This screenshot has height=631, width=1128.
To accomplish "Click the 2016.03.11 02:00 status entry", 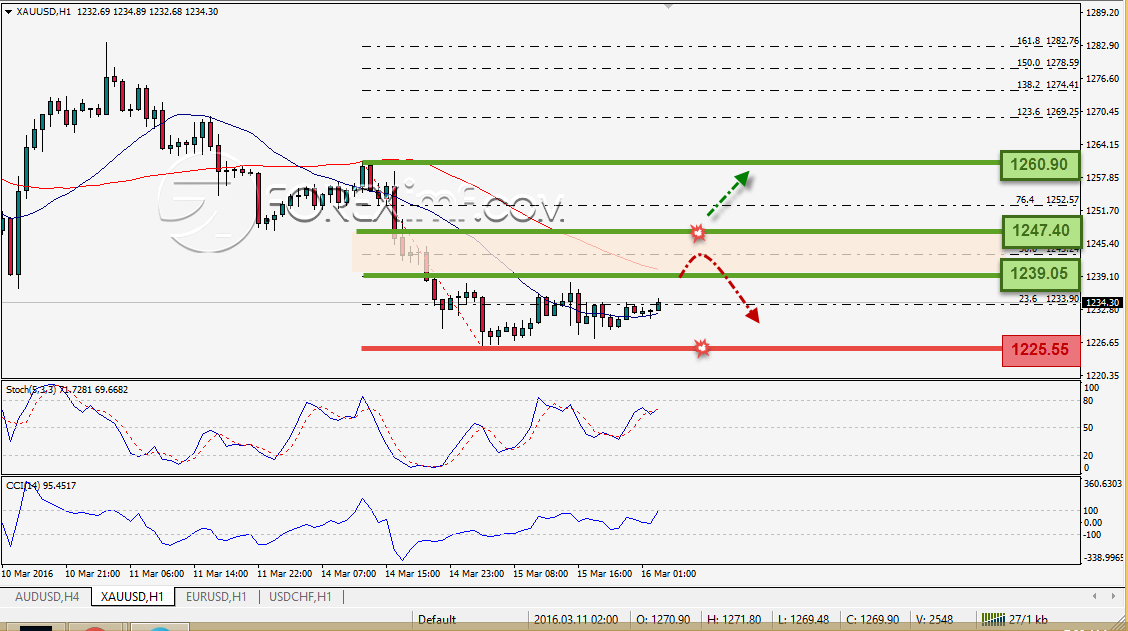I will tap(576, 619).
